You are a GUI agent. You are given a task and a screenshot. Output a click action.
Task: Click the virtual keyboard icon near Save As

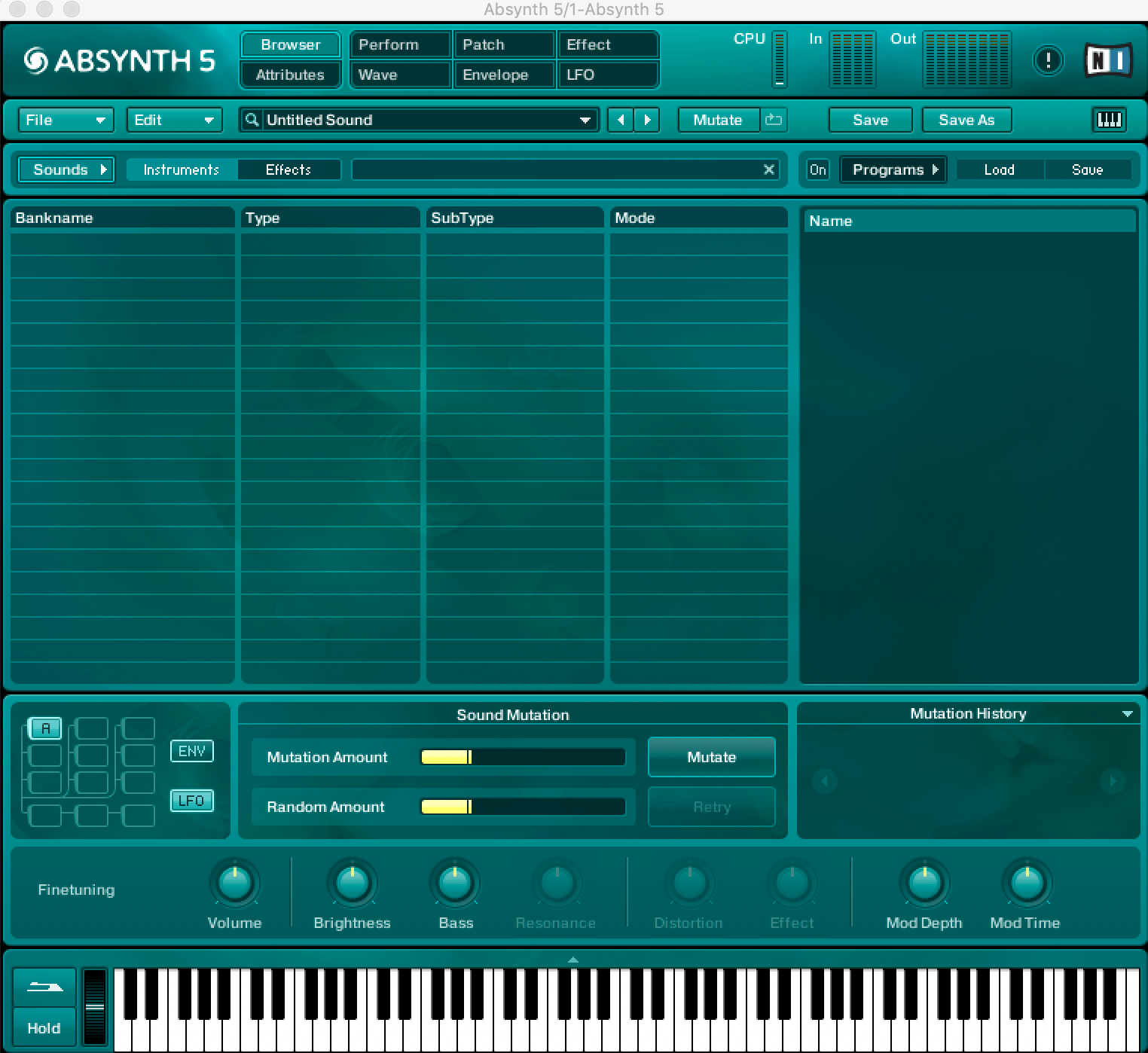click(1108, 120)
